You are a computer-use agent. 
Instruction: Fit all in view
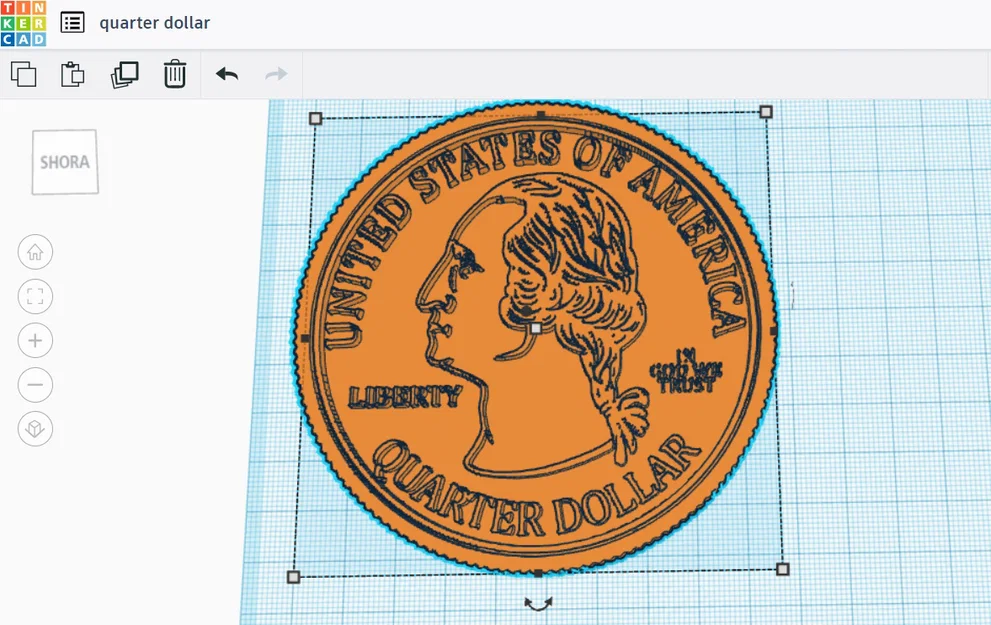pyautogui.click(x=35, y=296)
